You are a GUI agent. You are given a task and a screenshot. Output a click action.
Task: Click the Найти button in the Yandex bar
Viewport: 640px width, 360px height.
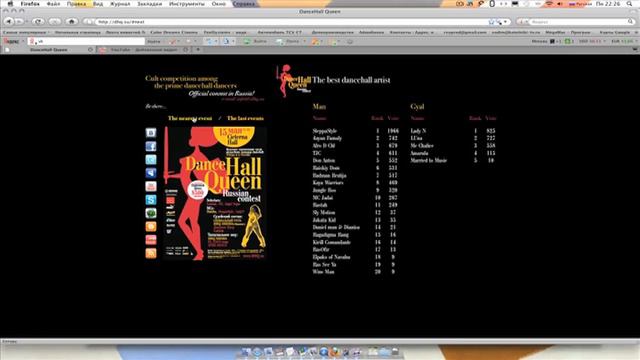154,41
